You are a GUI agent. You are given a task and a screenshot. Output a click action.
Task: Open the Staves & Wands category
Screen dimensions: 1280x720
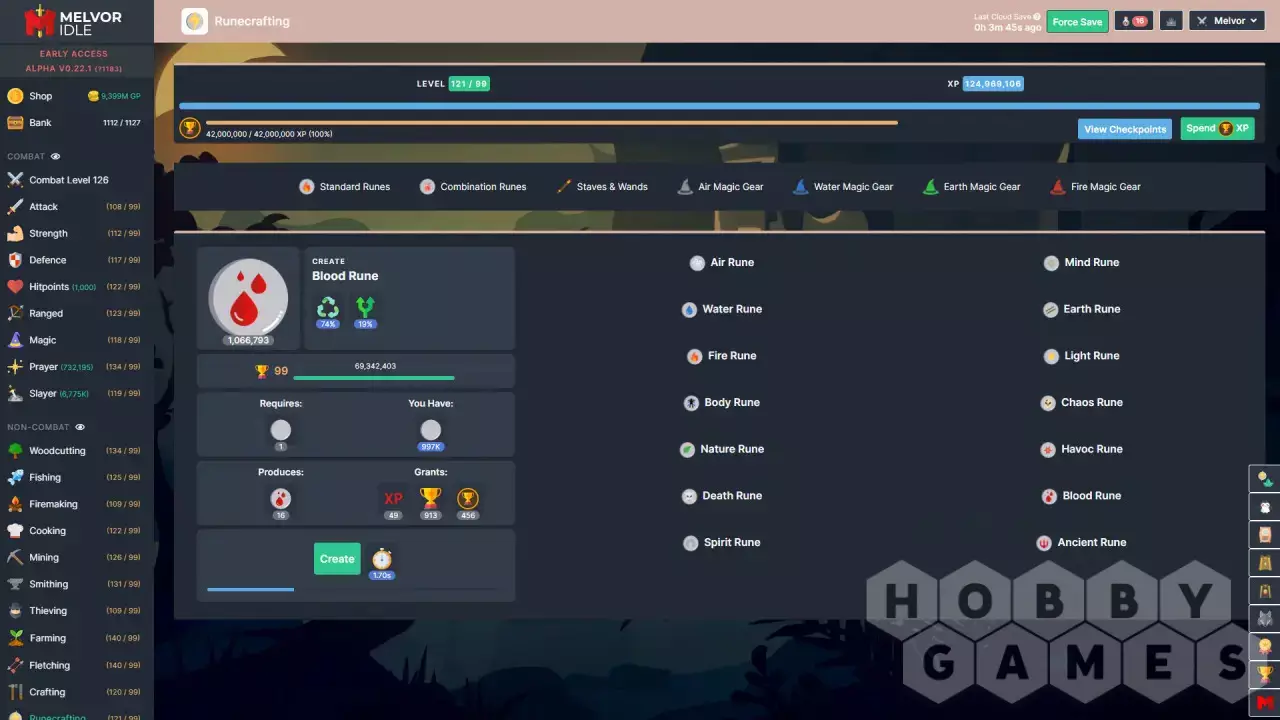[602, 187]
